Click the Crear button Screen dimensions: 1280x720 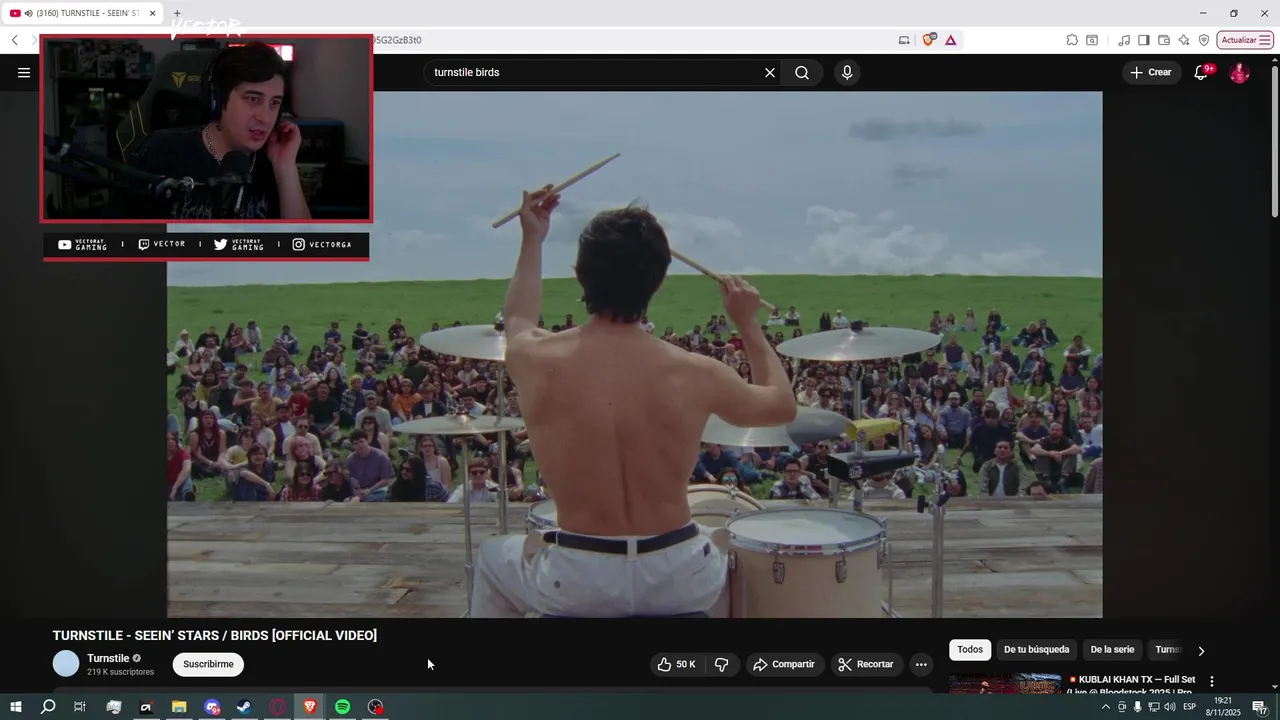(1151, 72)
